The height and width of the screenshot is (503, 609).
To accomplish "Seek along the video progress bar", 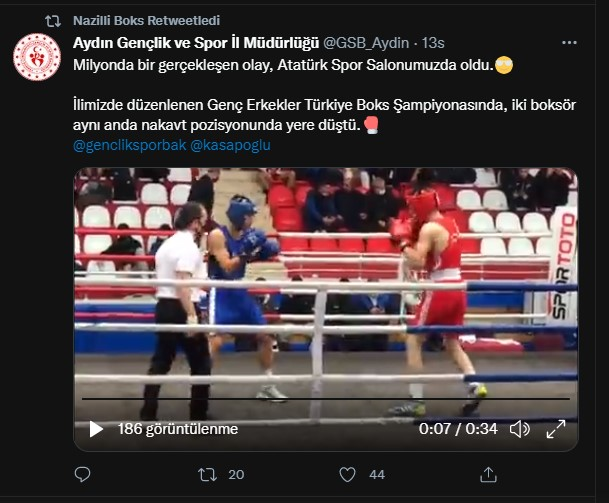I will point(325,399).
